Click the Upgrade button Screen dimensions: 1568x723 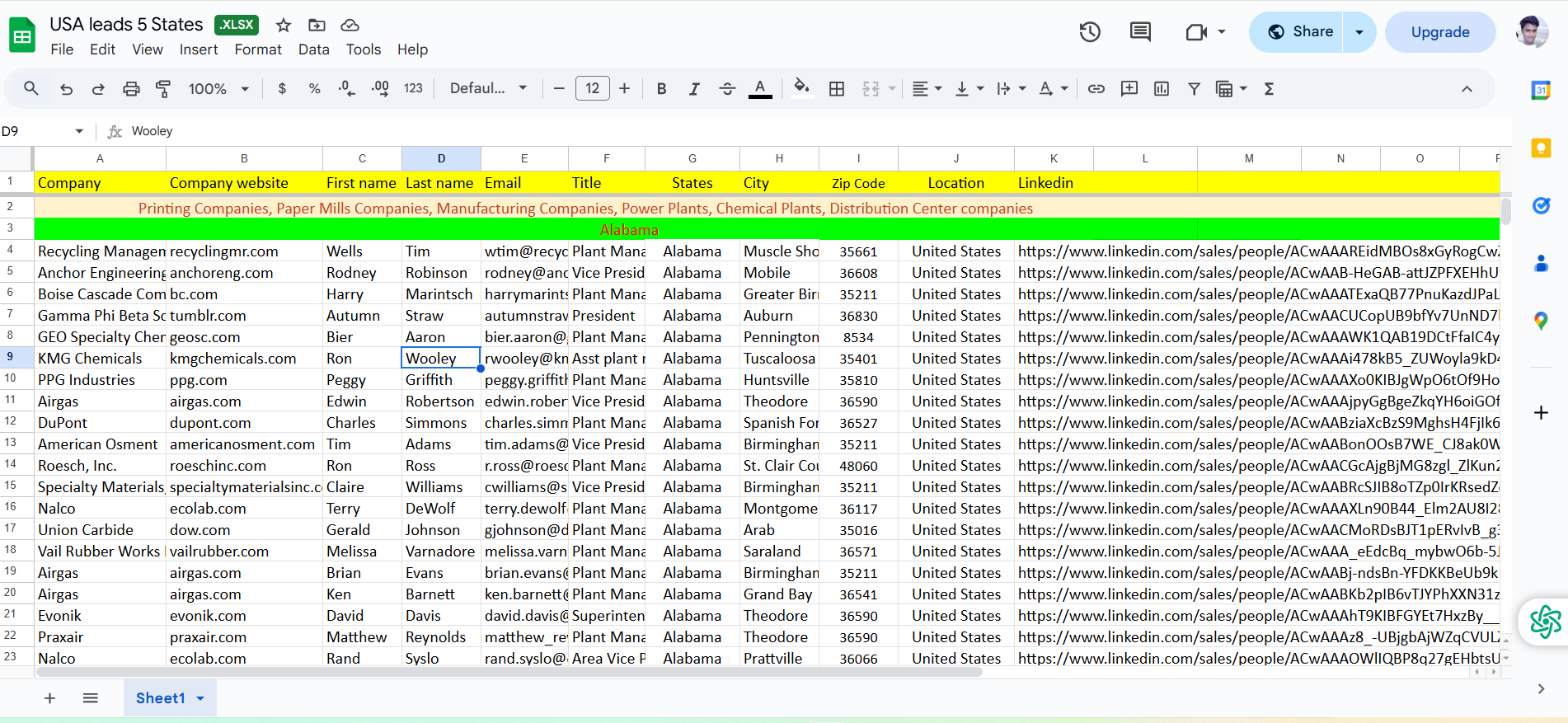[1440, 32]
